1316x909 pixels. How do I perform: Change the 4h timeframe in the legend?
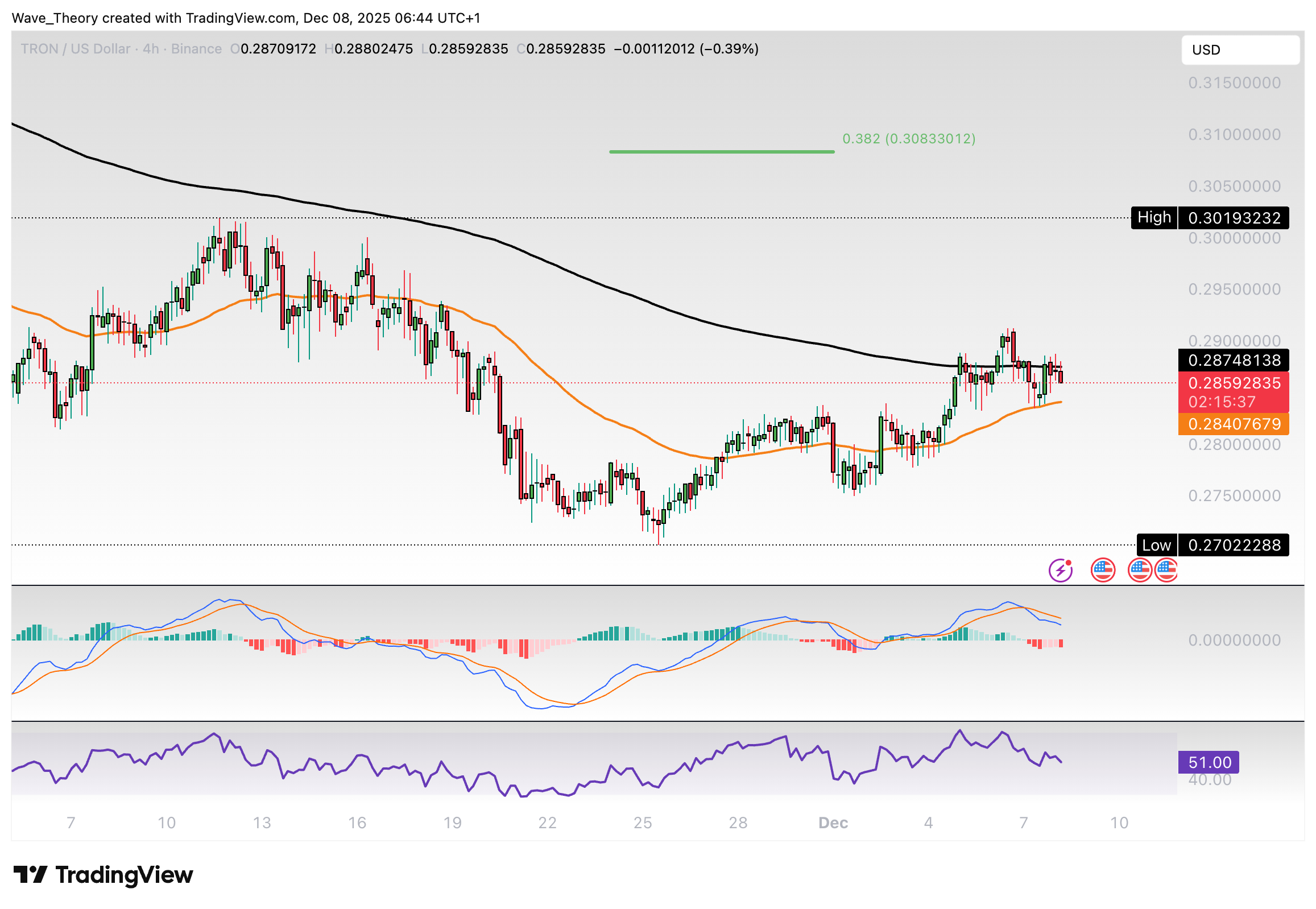point(151,49)
